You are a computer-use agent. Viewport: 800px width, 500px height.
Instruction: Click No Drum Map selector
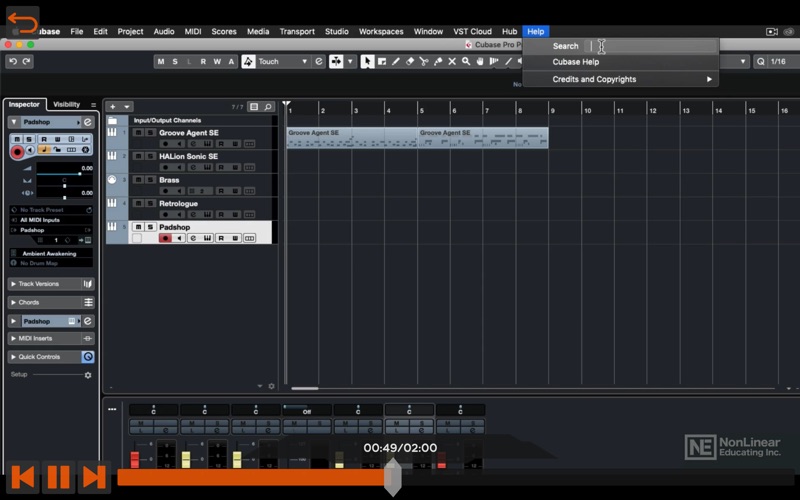(51, 263)
